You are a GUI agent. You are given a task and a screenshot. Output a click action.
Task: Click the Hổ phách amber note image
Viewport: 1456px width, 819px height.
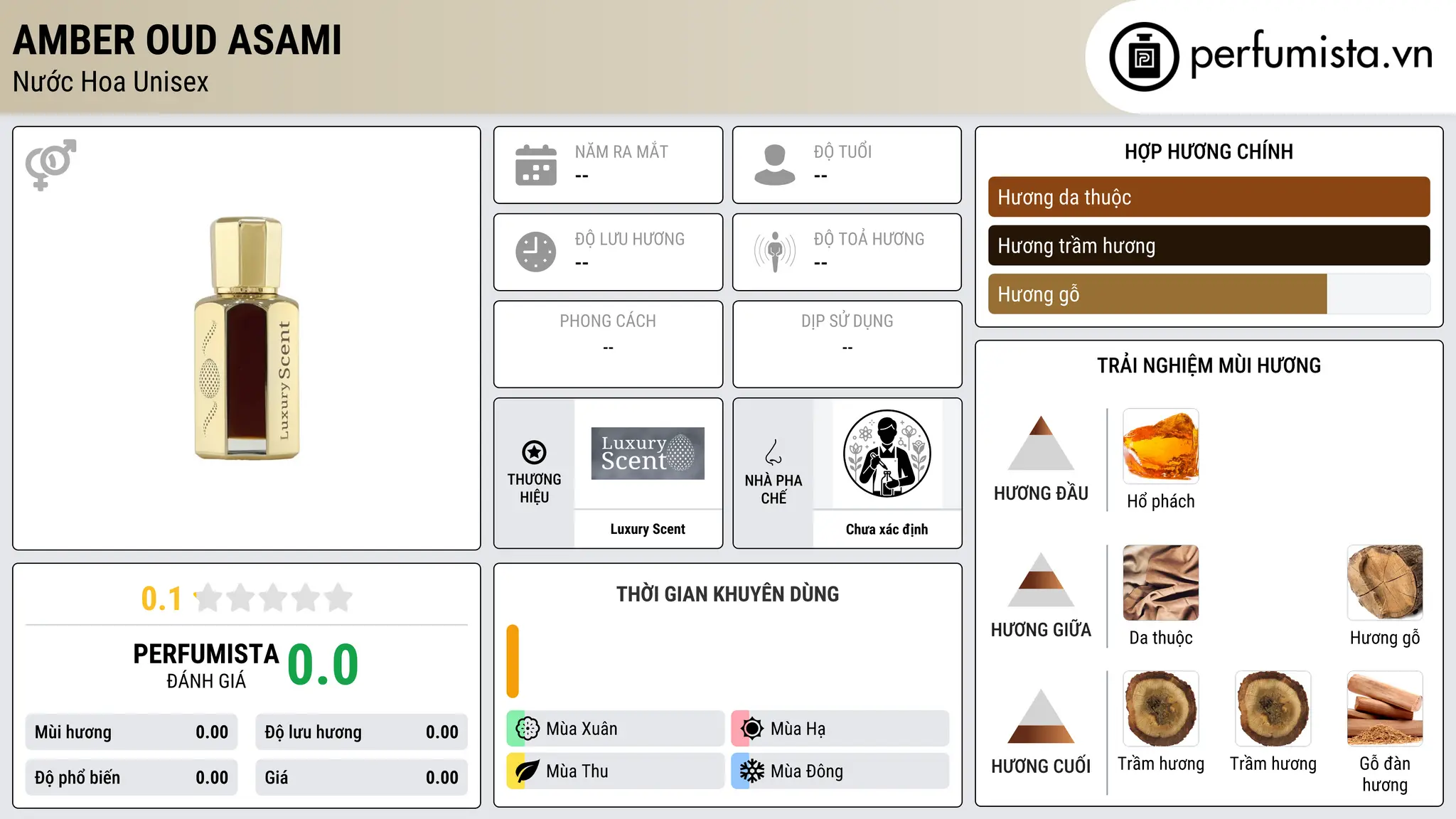tap(1161, 446)
